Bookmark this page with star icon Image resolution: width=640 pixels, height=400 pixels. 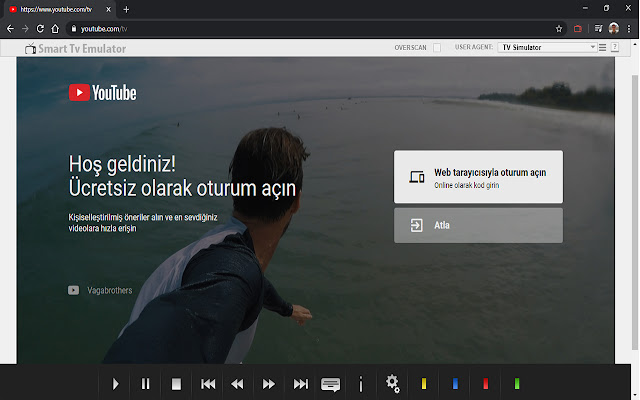tap(559, 29)
